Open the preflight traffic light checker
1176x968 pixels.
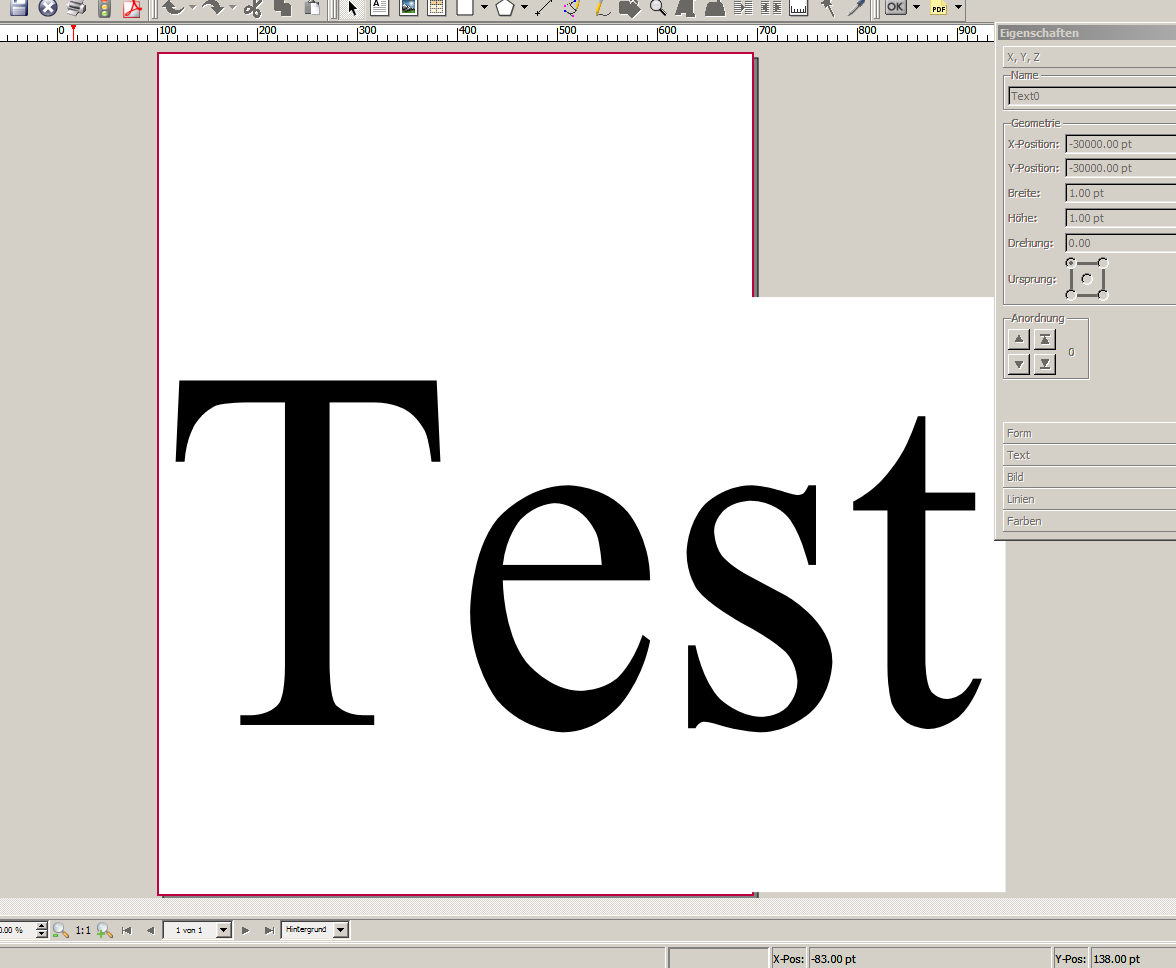point(104,8)
